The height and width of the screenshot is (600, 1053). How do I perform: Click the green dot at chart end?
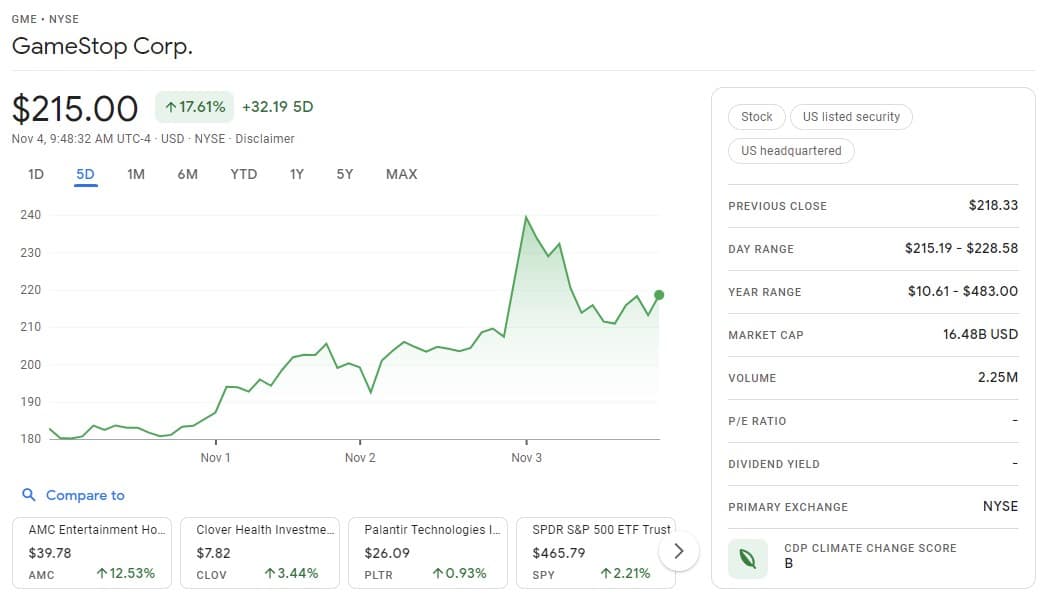pos(659,295)
